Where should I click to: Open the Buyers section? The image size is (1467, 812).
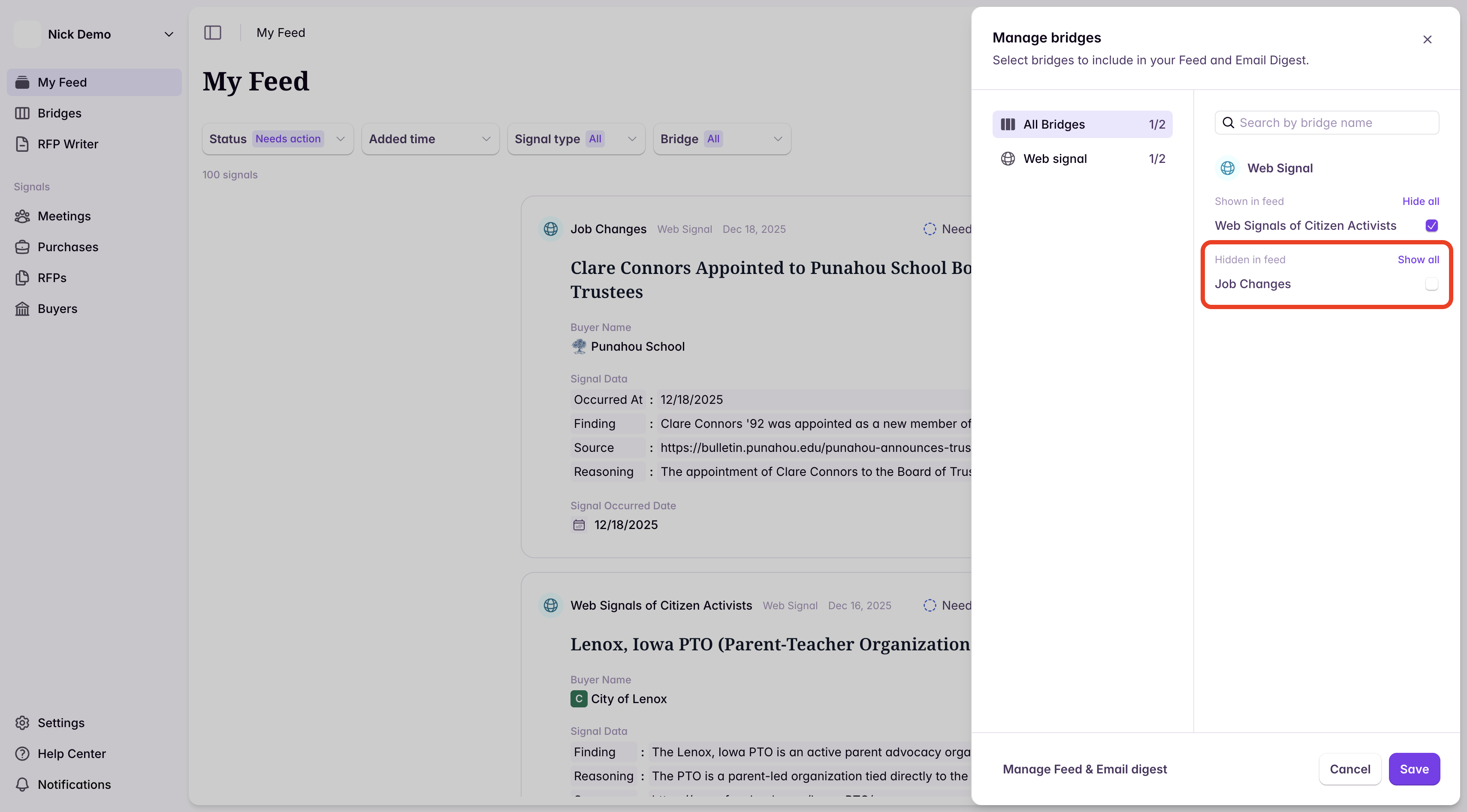(57, 308)
